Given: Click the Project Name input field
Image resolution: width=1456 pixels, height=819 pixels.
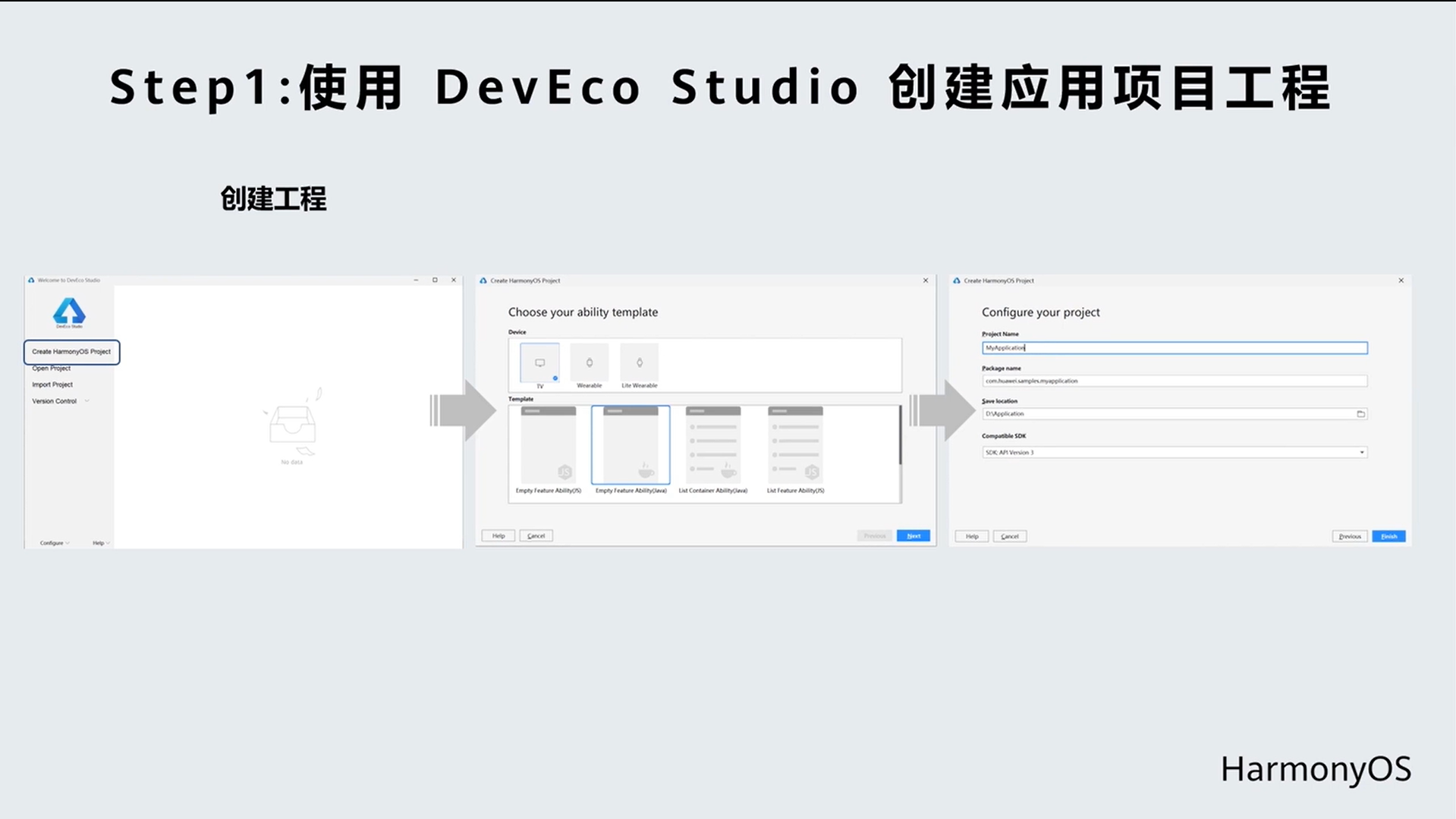Looking at the screenshot, I should [1175, 348].
